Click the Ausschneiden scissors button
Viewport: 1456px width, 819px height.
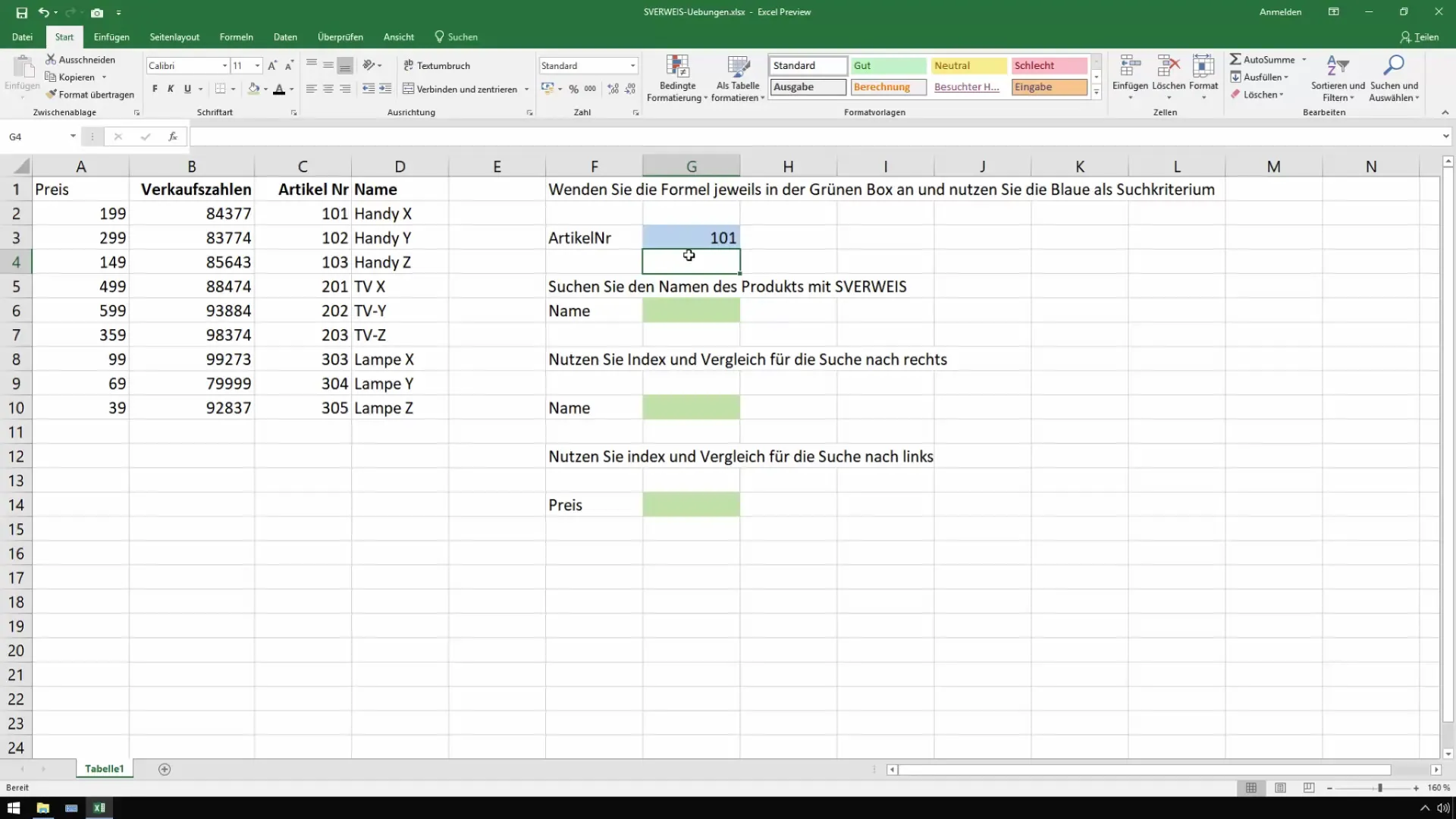pyautogui.click(x=80, y=59)
